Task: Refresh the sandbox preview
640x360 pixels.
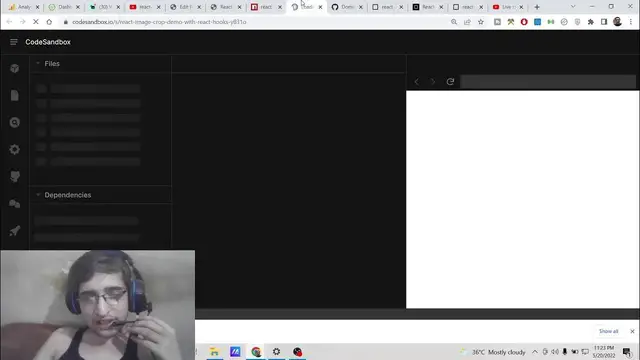Action: 450,82
